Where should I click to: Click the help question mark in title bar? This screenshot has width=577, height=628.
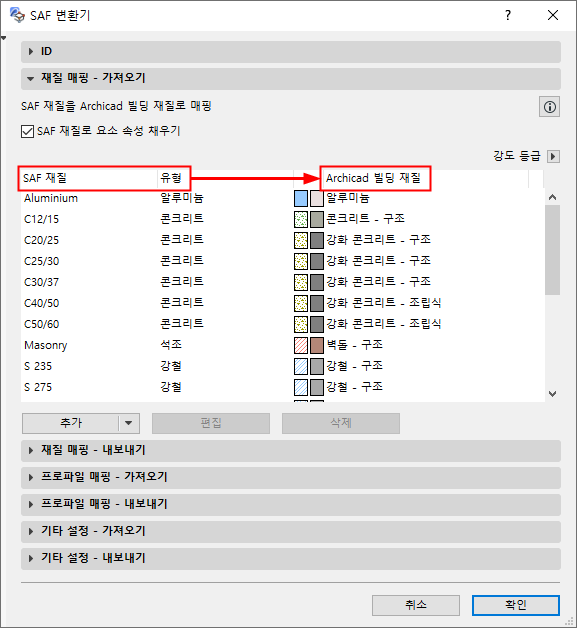pyautogui.click(x=508, y=15)
